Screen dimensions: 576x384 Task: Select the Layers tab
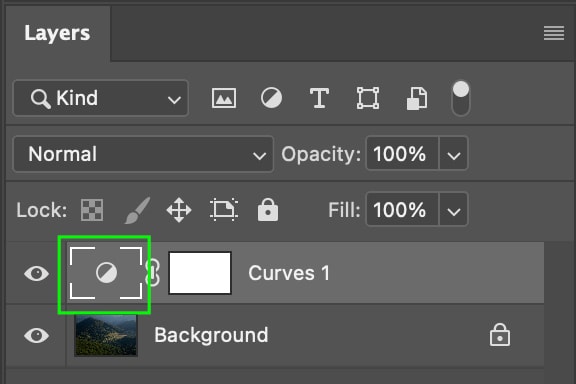tap(57, 33)
